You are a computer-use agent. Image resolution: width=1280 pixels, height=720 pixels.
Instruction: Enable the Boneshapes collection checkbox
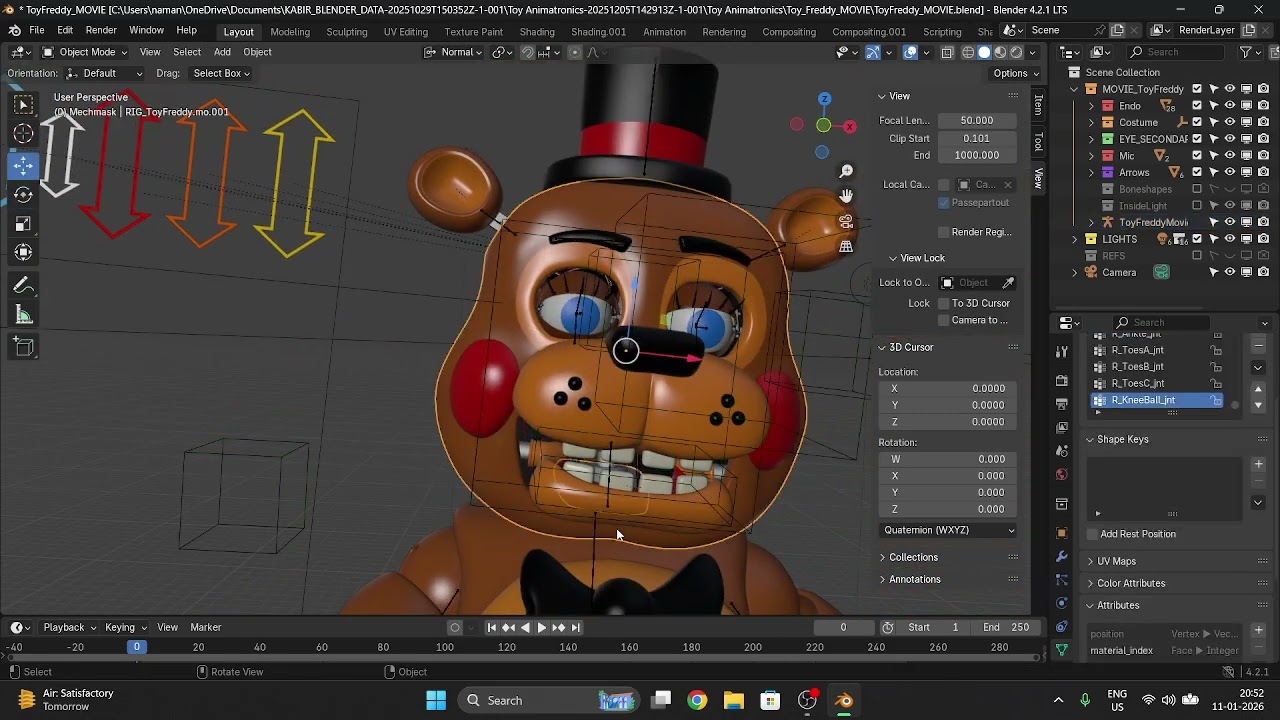tap(1197, 189)
